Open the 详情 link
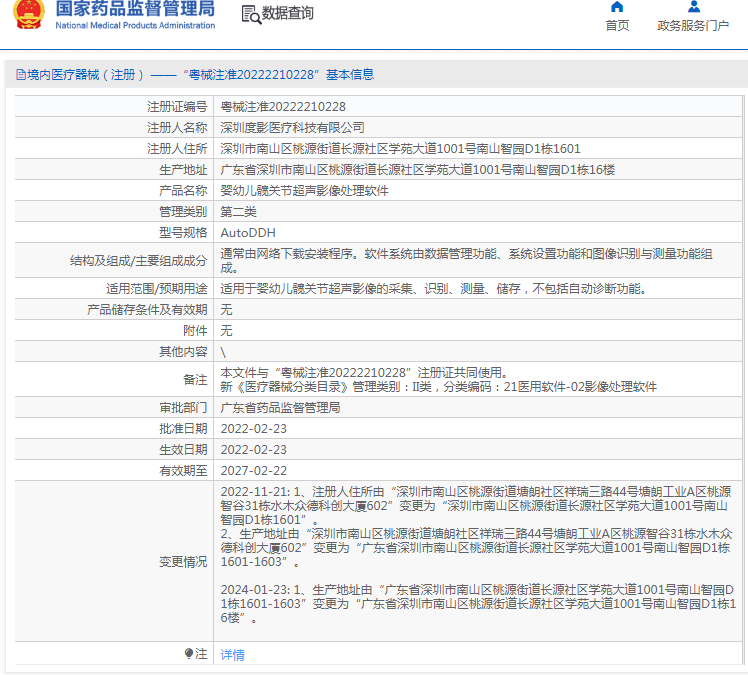Image resolution: width=748 pixels, height=675 pixels. tap(232, 654)
